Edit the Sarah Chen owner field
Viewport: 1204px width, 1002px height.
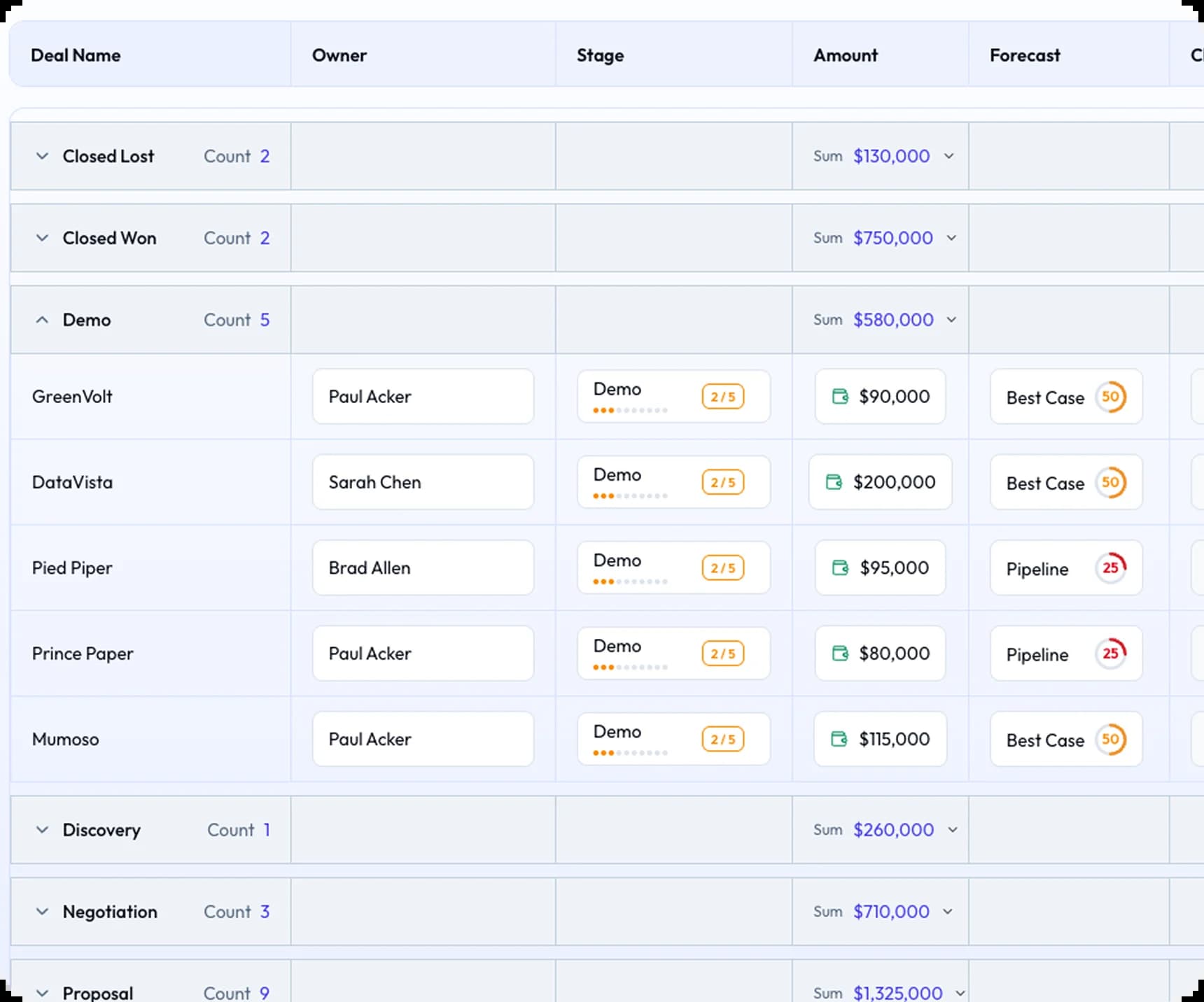(423, 482)
